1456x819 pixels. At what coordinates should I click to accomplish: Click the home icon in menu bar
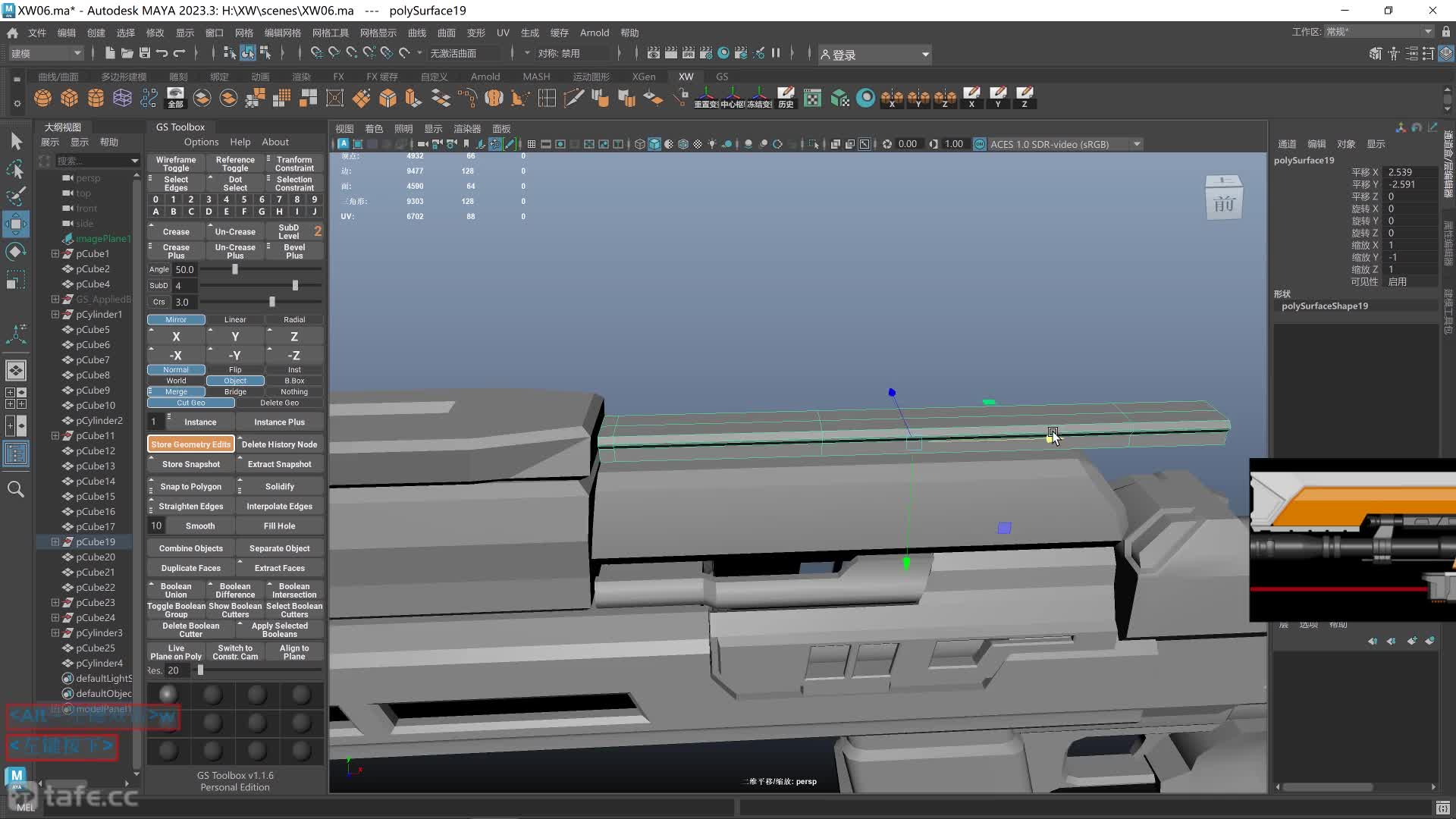click(12, 33)
